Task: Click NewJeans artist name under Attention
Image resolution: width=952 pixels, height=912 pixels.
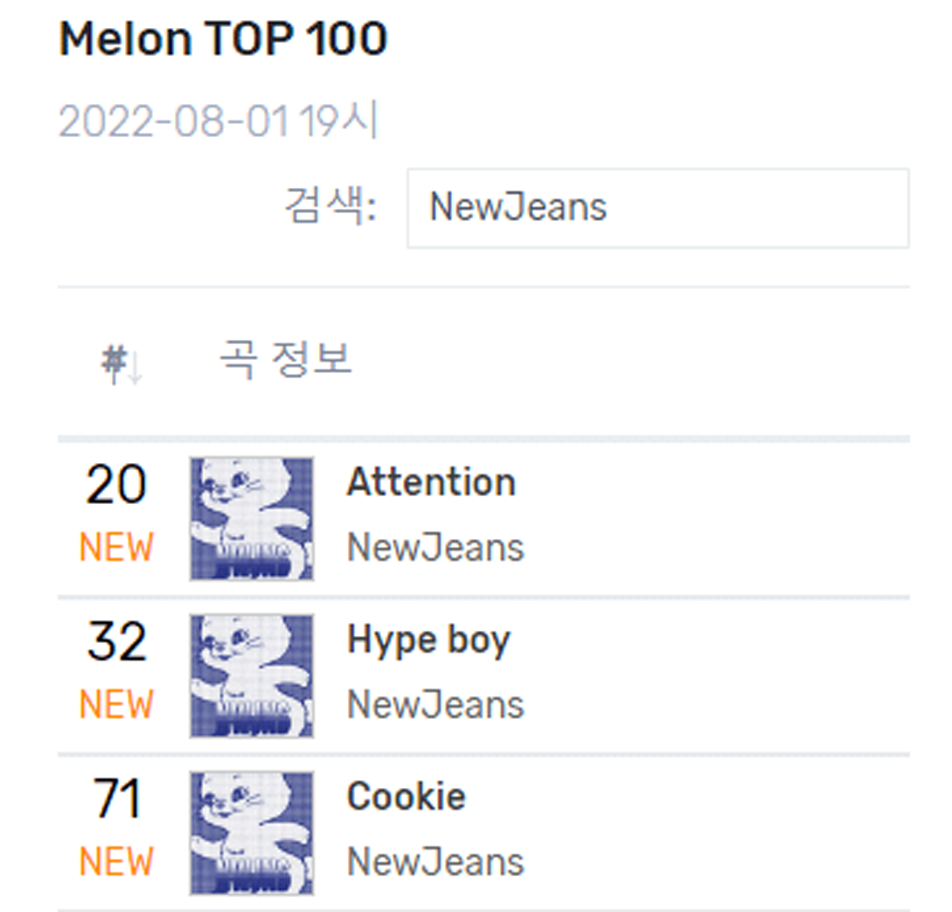Action: (x=435, y=547)
